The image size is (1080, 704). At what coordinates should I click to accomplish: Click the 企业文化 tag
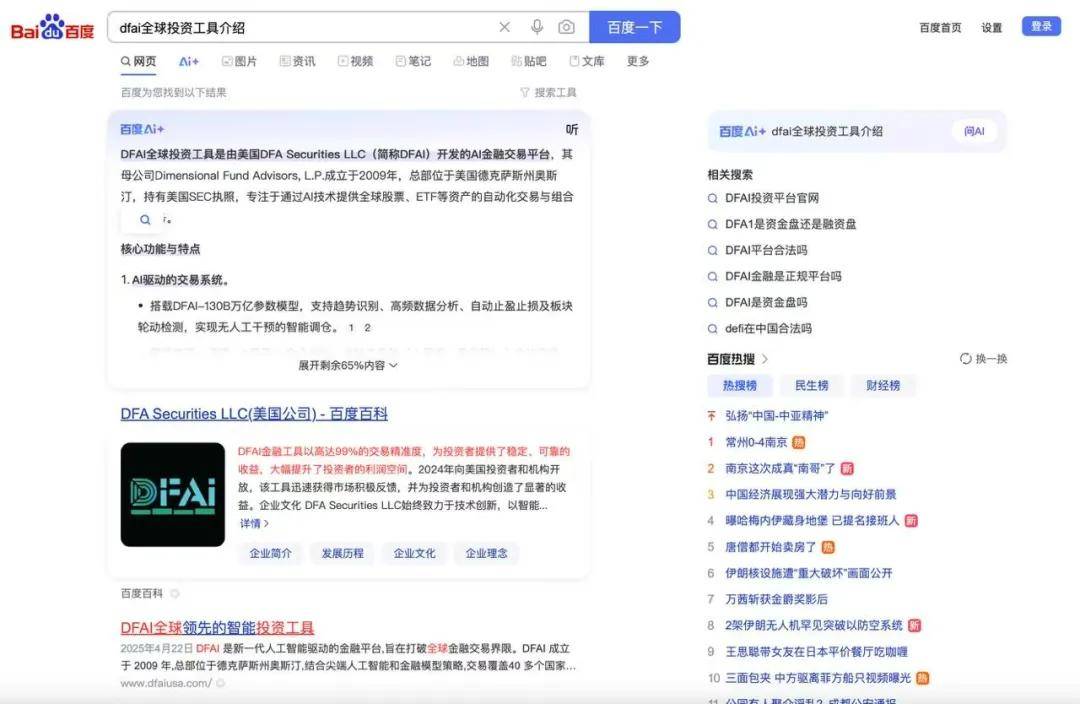coord(414,553)
